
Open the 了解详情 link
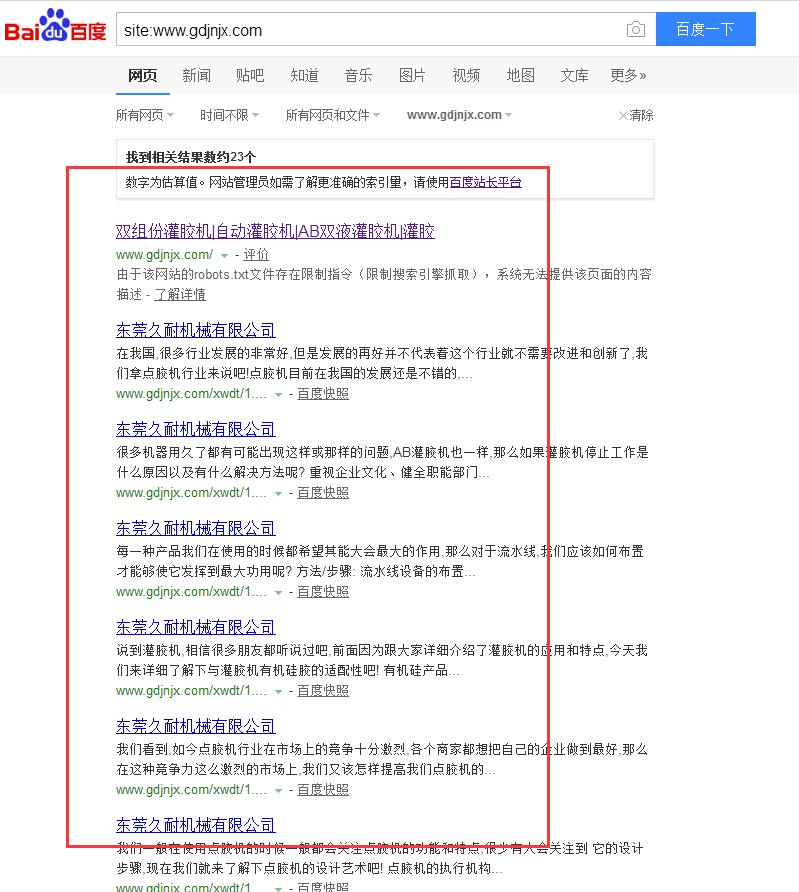click(180, 295)
